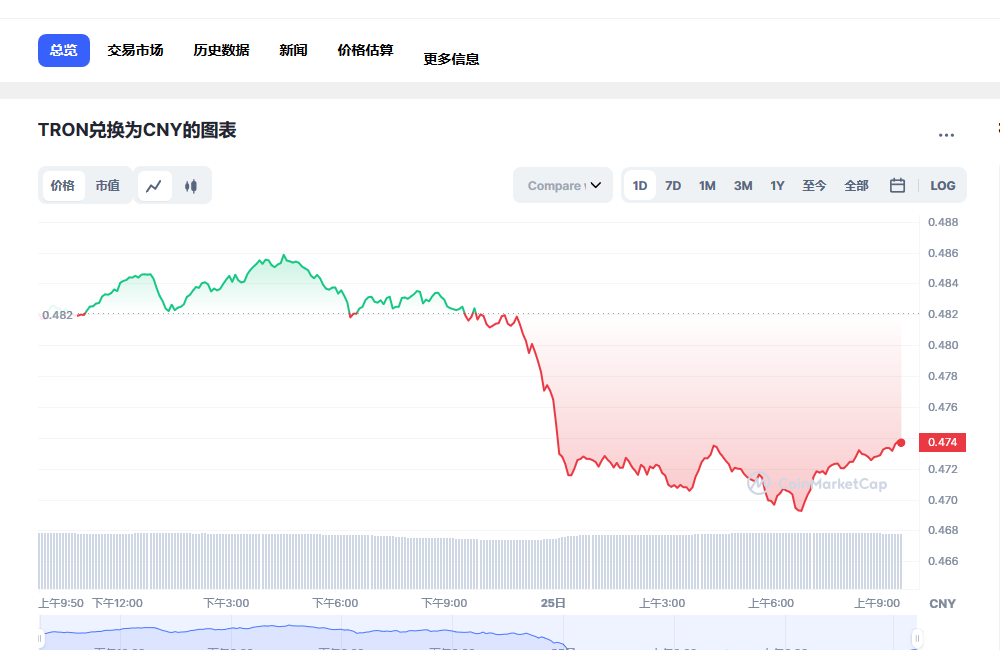Select the 3M time range
Image resolution: width=1000 pixels, height=650 pixels.
[743, 186]
